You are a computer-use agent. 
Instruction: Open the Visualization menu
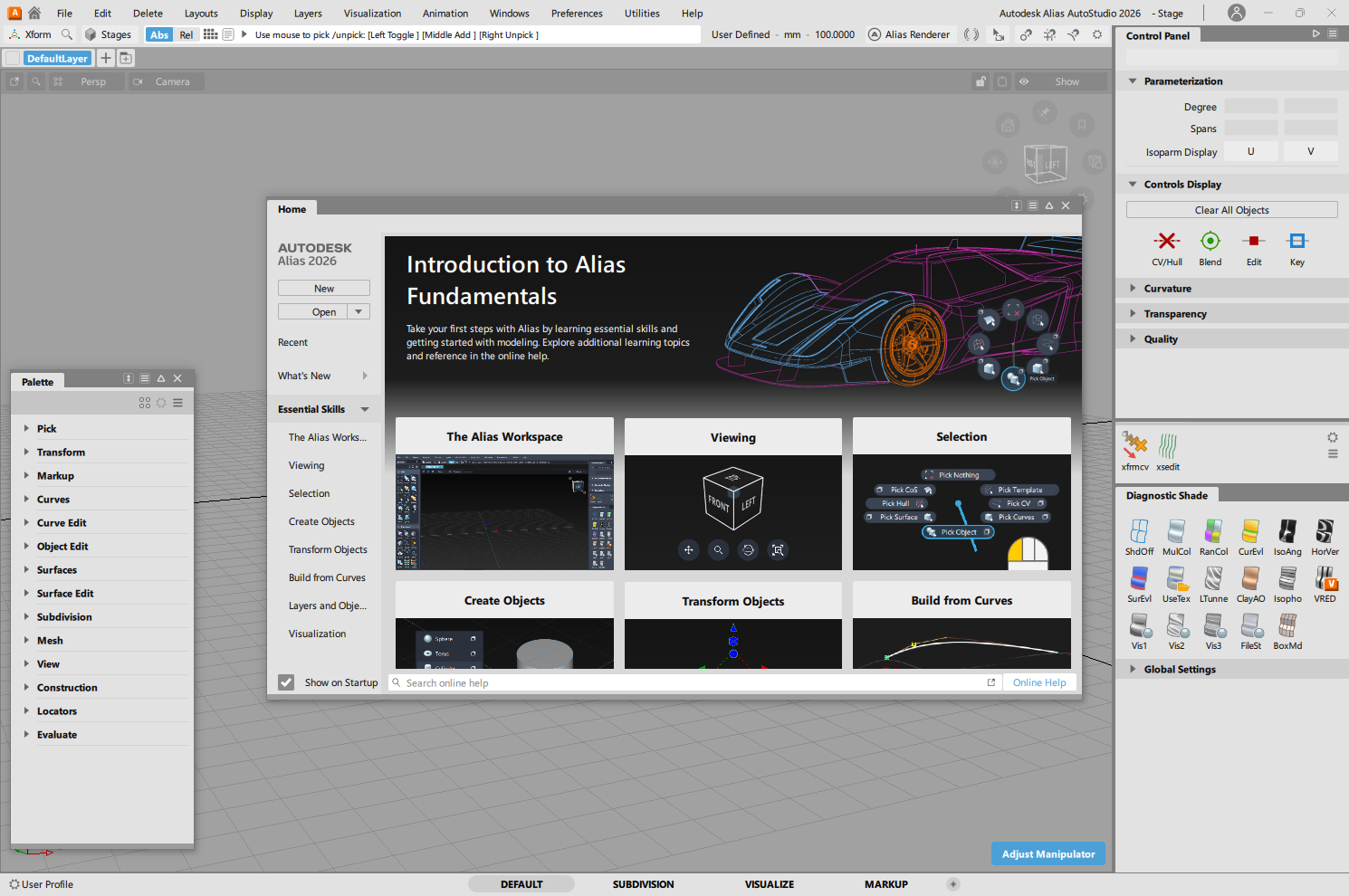[x=372, y=14]
